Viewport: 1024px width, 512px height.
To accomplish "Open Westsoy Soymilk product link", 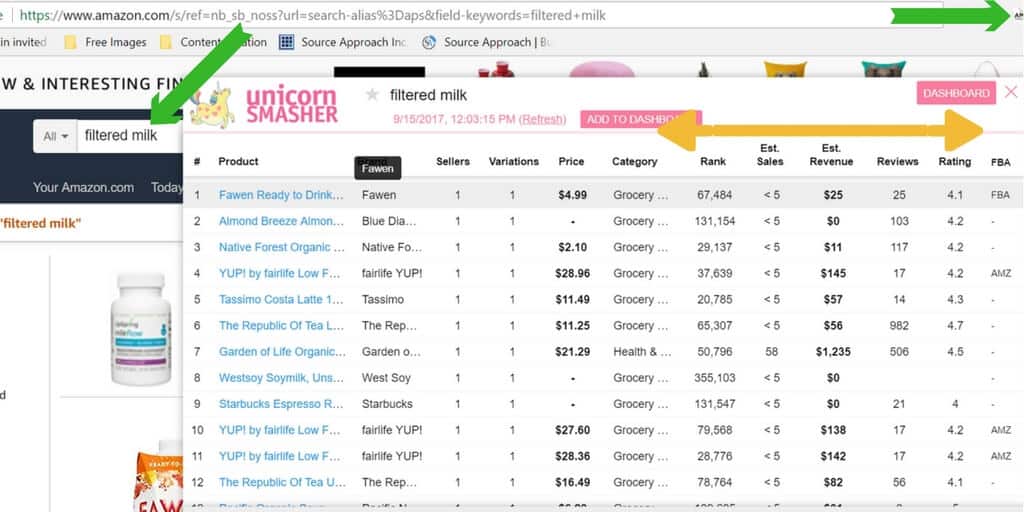I will [281, 377].
